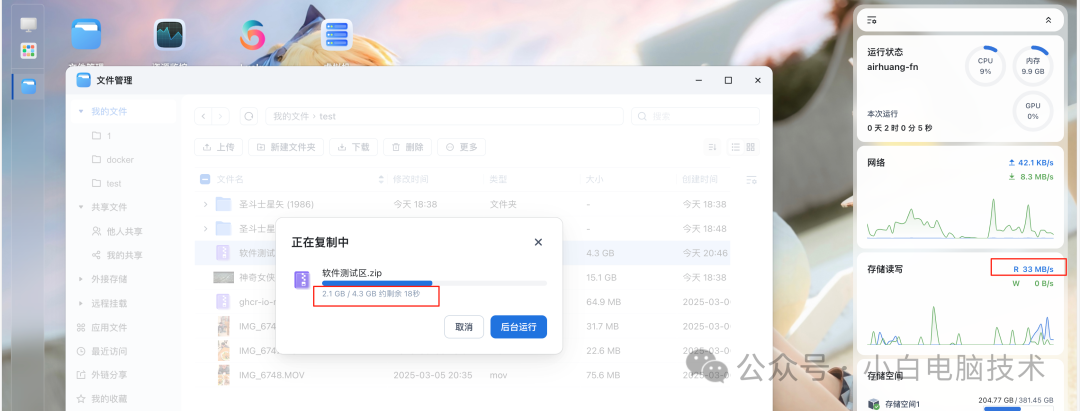Image resolution: width=1080 pixels, height=411 pixels.
Task: Toggle the select-all checkbox in header
Action: coord(205,180)
